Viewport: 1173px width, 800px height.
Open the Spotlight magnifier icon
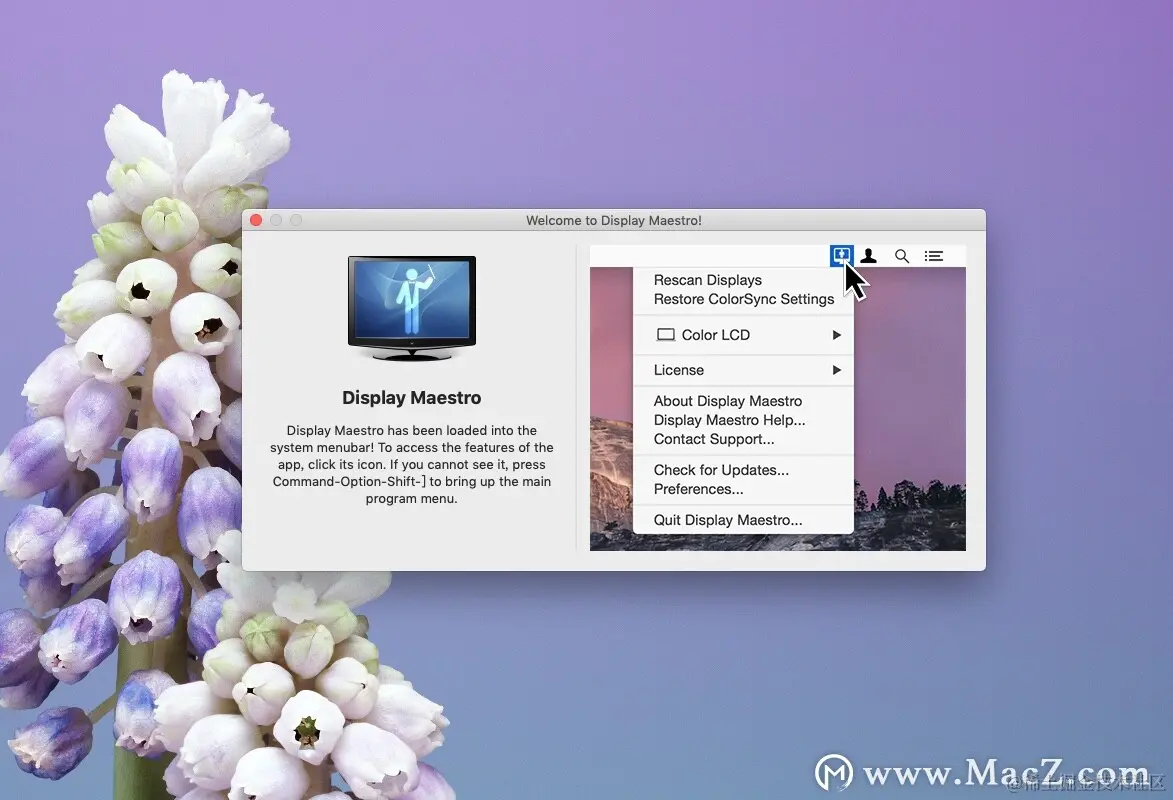[902, 256]
